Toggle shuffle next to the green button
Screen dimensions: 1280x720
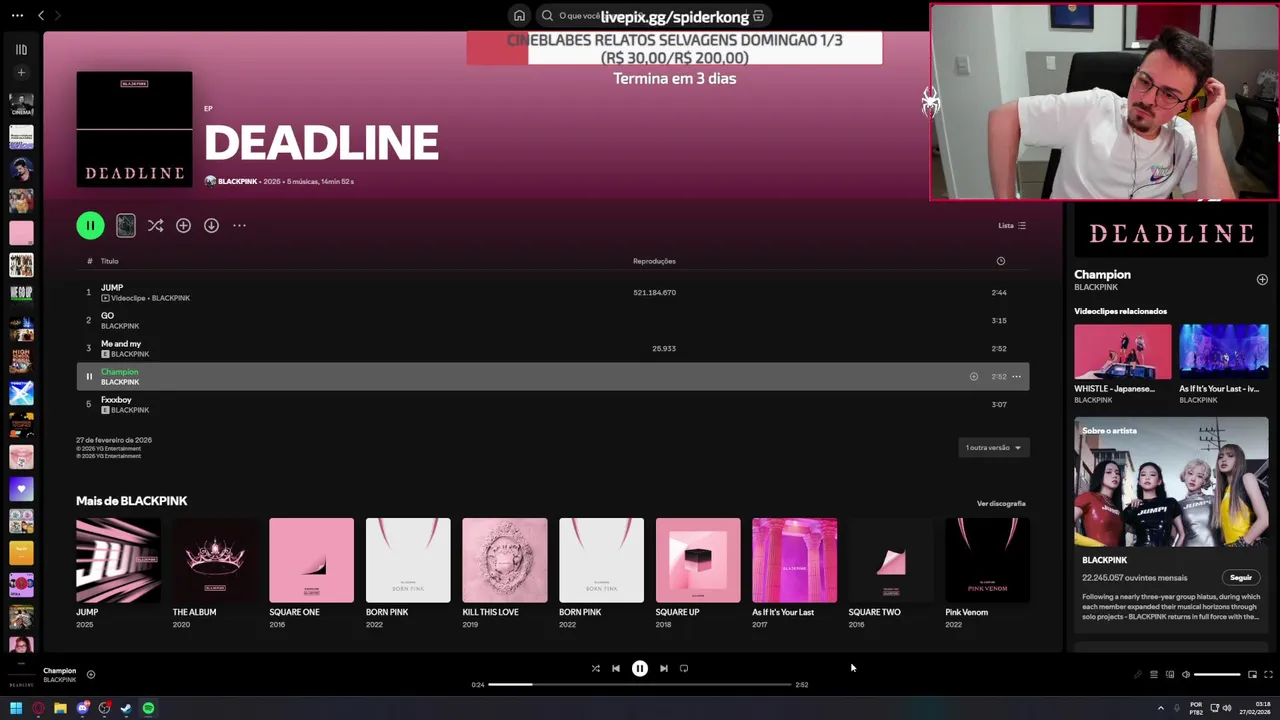(155, 226)
